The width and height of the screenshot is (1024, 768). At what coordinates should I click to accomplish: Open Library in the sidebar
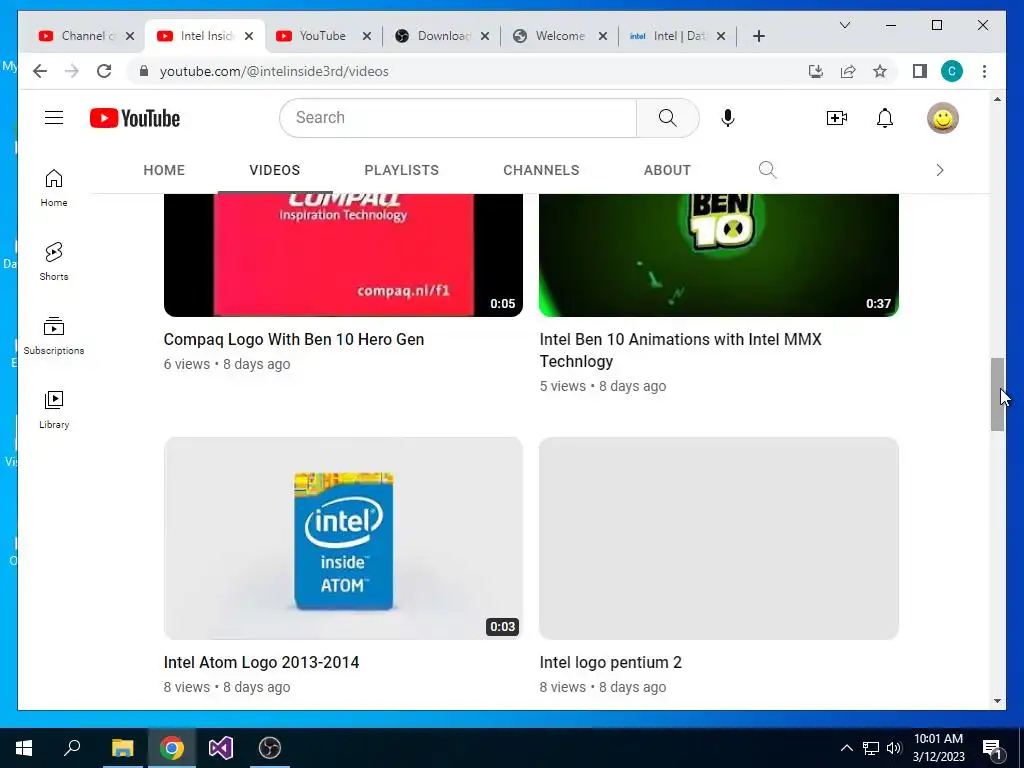54,409
